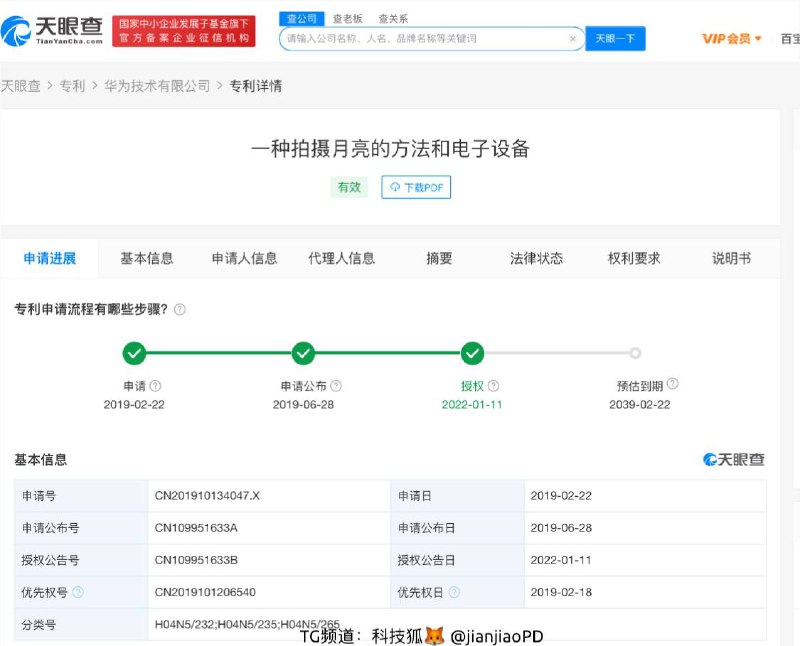The width and height of the screenshot is (800, 646).
Task: Switch to the 法律状态 tab
Action: click(x=535, y=257)
